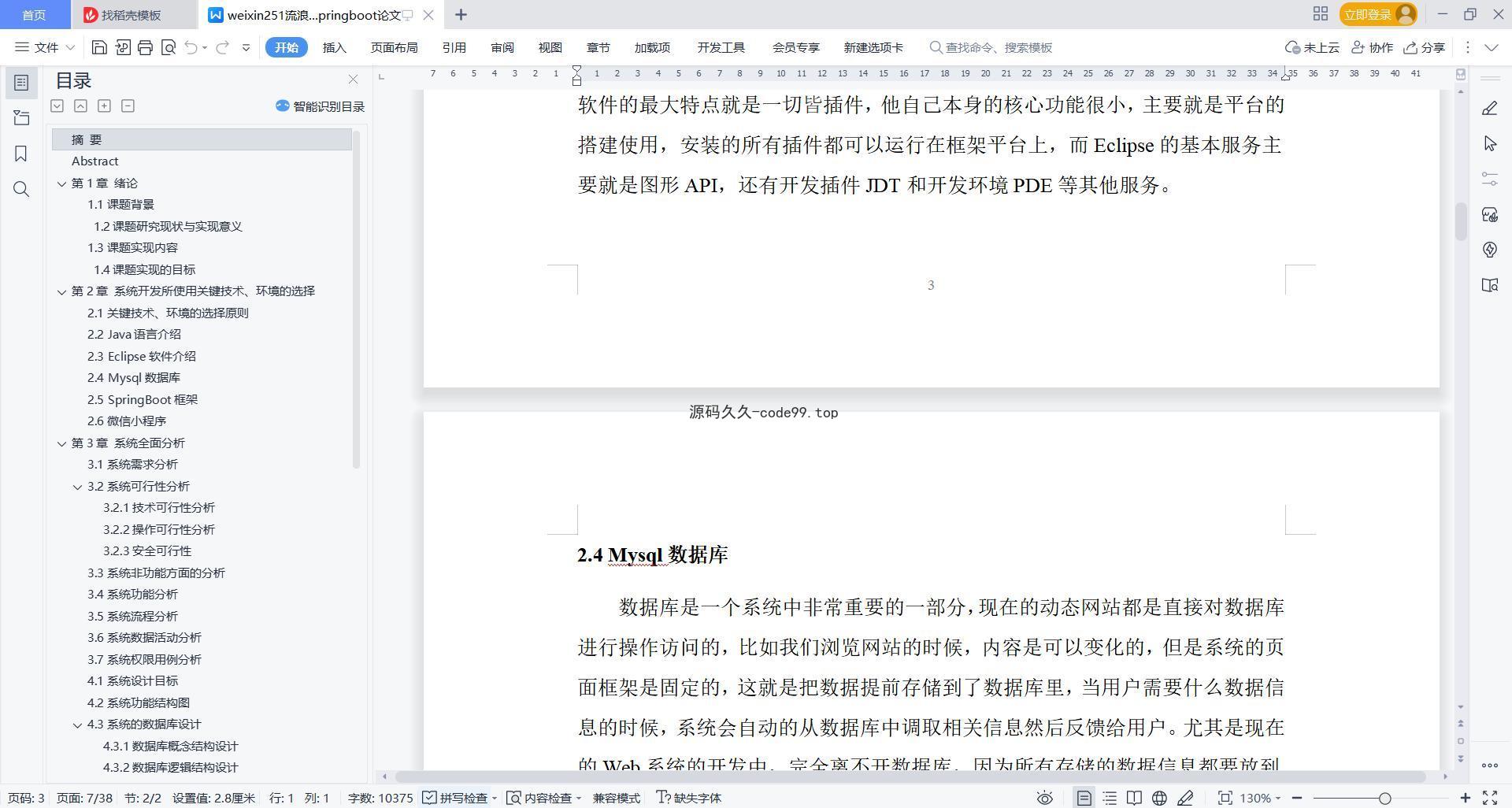Open the chapter navigation sidebar icon
This screenshot has width=1512, height=808.
point(21,118)
